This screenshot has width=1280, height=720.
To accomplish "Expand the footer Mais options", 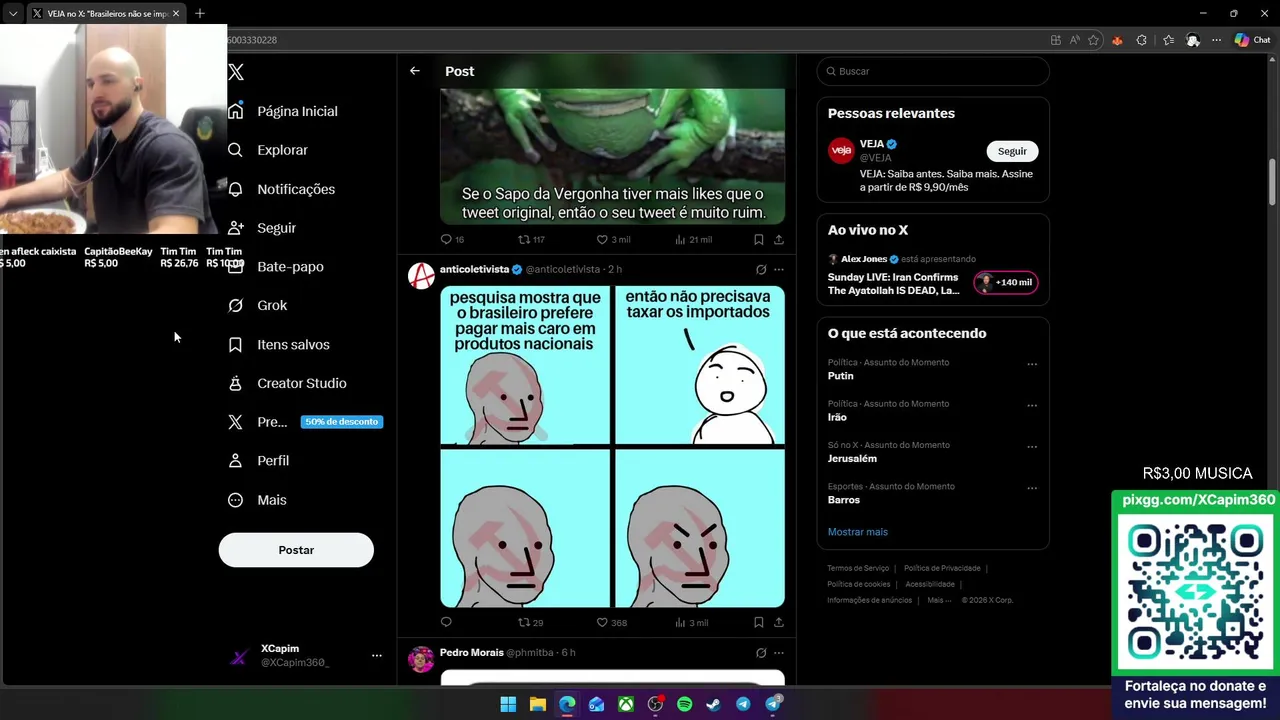I will pyautogui.click(x=939, y=600).
